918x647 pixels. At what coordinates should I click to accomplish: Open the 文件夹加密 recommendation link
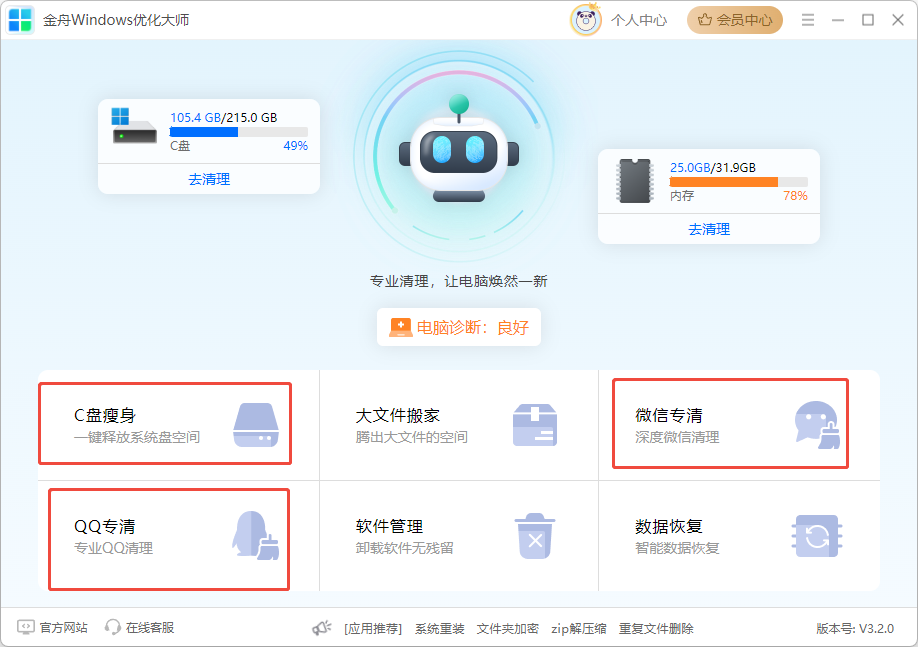click(x=508, y=629)
